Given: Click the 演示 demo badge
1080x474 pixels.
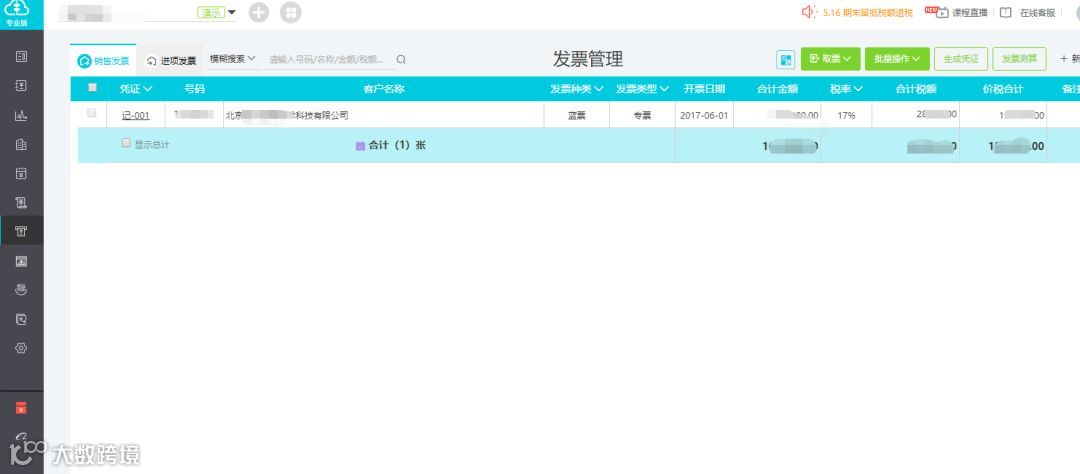Looking at the screenshot, I should click(211, 12).
